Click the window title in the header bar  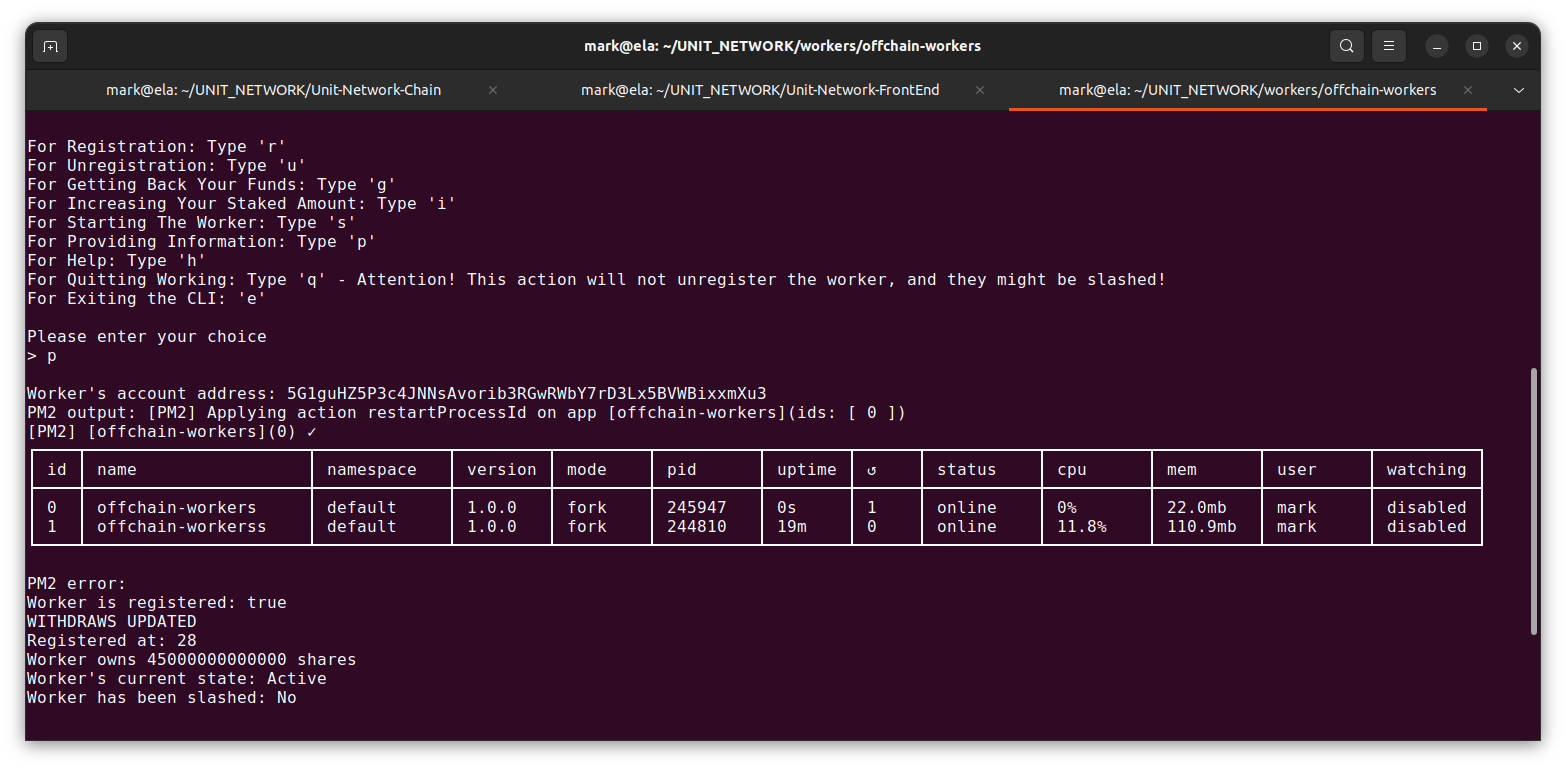pos(782,46)
